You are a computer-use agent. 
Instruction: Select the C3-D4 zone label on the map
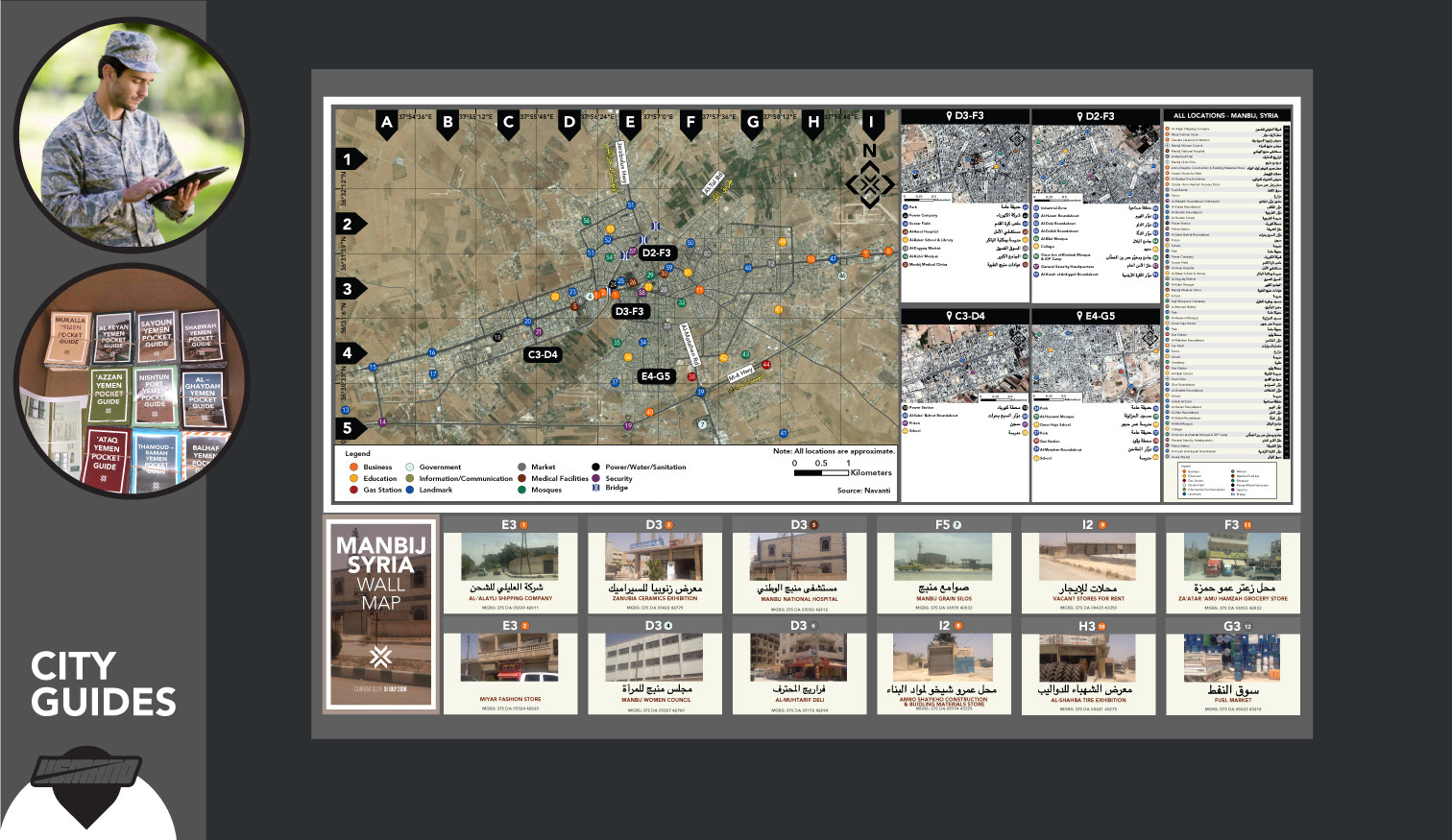543,355
